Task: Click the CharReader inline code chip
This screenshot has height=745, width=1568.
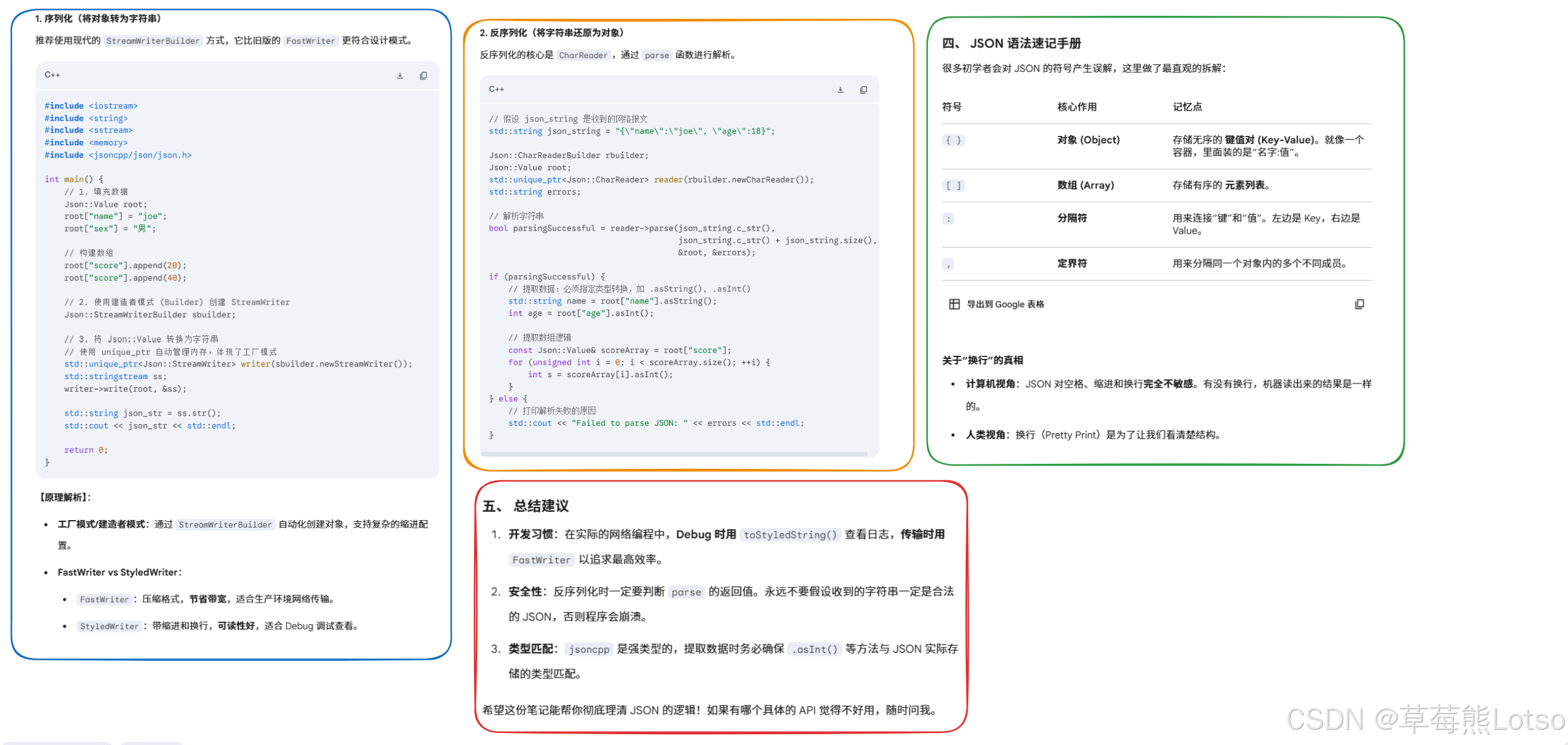Action: 583,56
